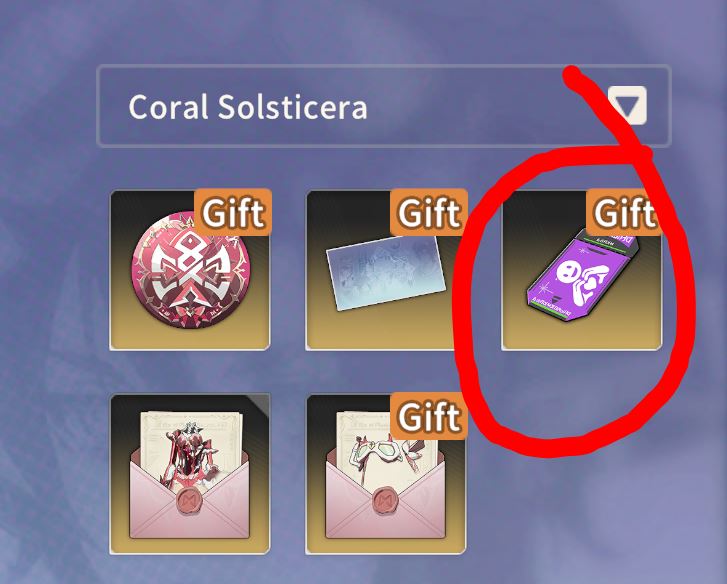The height and width of the screenshot is (584, 727).
Task: Click white symbol in center of pink badge
Action: (x=191, y=269)
